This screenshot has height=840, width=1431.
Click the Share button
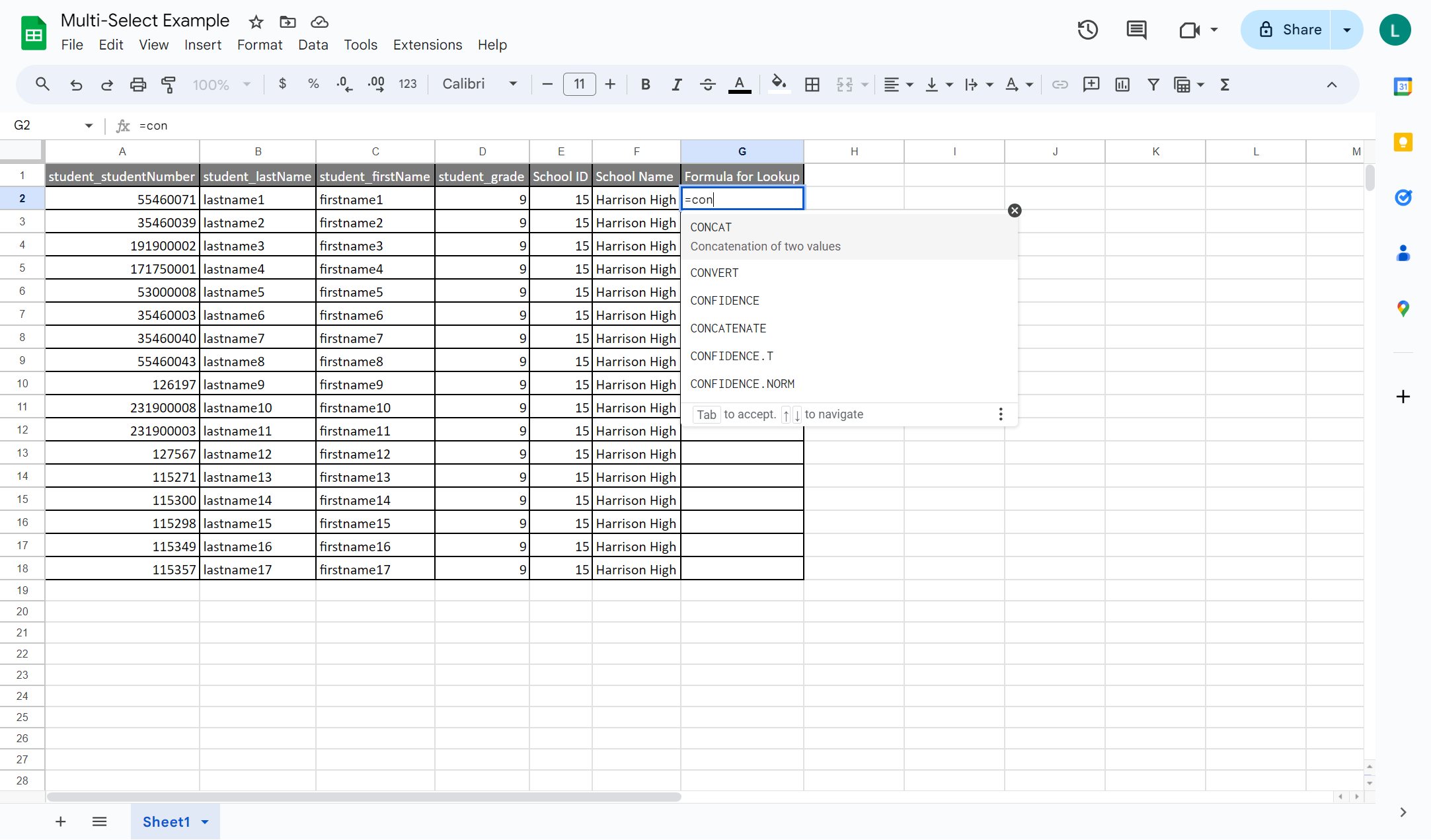pos(1286,30)
